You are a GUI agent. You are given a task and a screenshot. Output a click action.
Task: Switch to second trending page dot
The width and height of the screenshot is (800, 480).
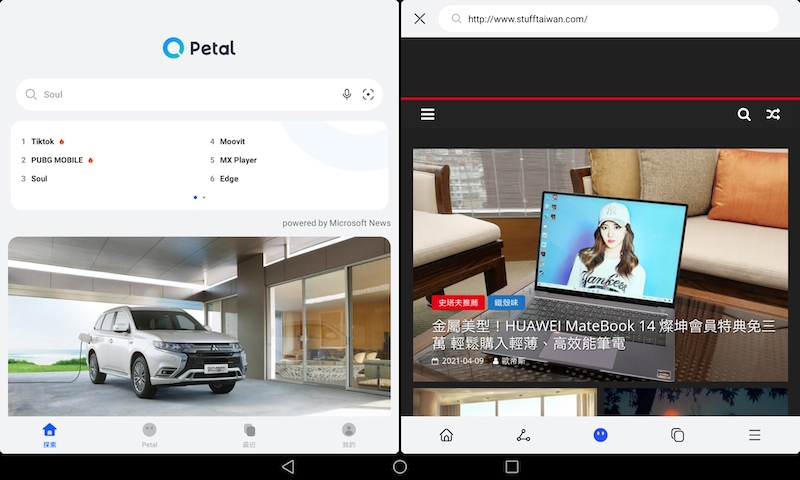coord(204,197)
